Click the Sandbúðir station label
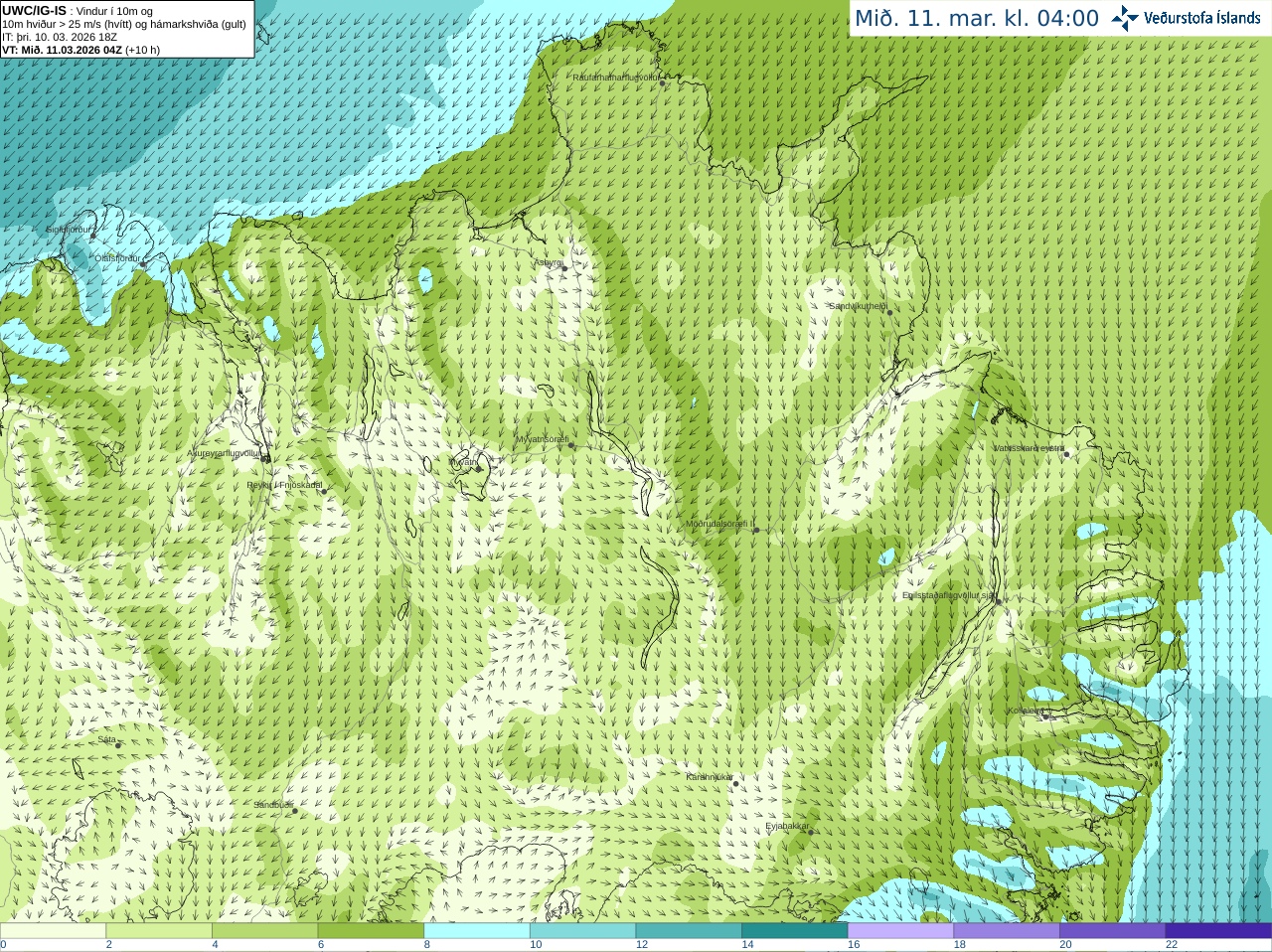Viewport: 1272px width, 952px height. 273,805
